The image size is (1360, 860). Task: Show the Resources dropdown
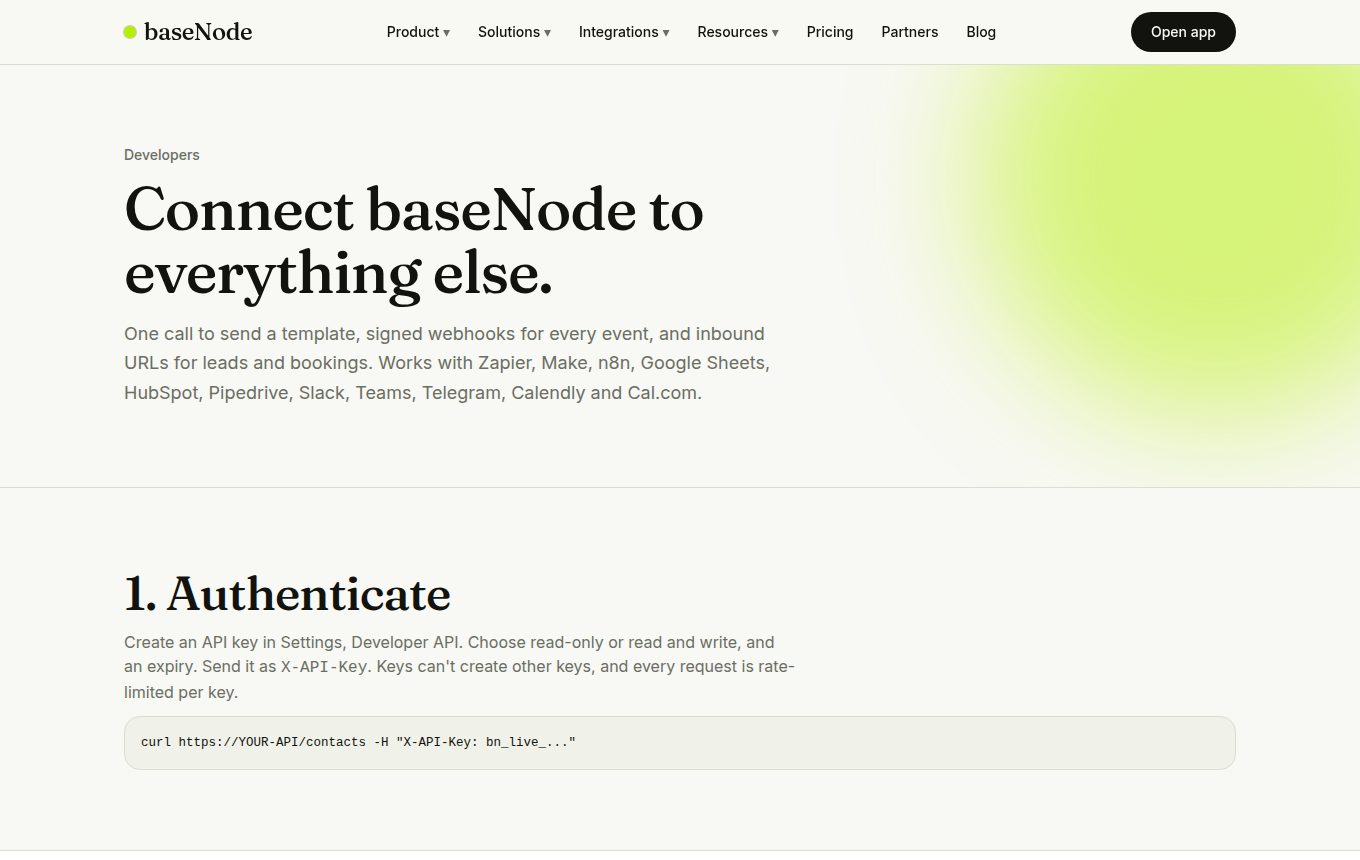pyautogui.click(x=738, y=32)
